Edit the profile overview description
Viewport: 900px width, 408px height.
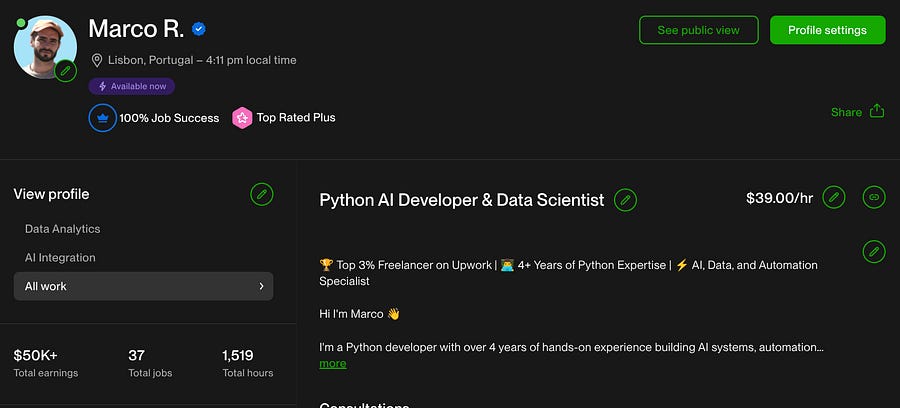tap(874, 251)
